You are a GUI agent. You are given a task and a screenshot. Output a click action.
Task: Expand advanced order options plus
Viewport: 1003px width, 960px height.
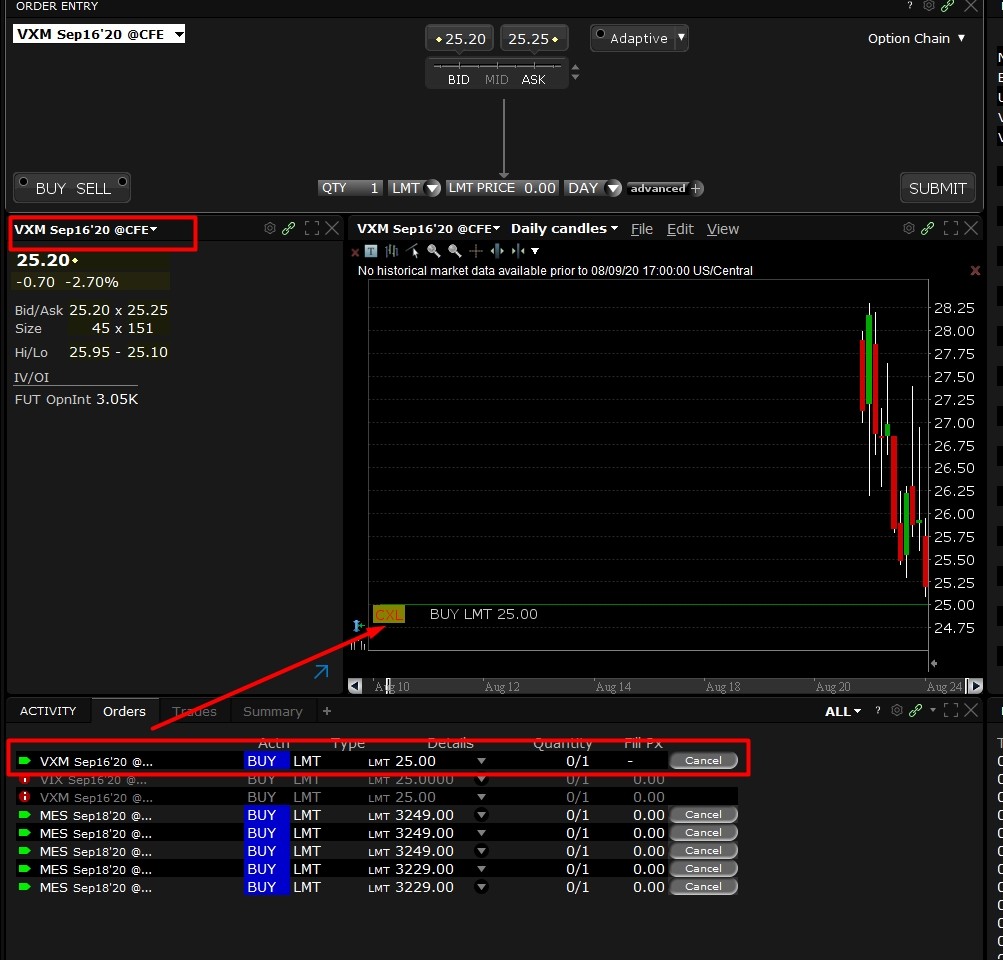point(696,188)
